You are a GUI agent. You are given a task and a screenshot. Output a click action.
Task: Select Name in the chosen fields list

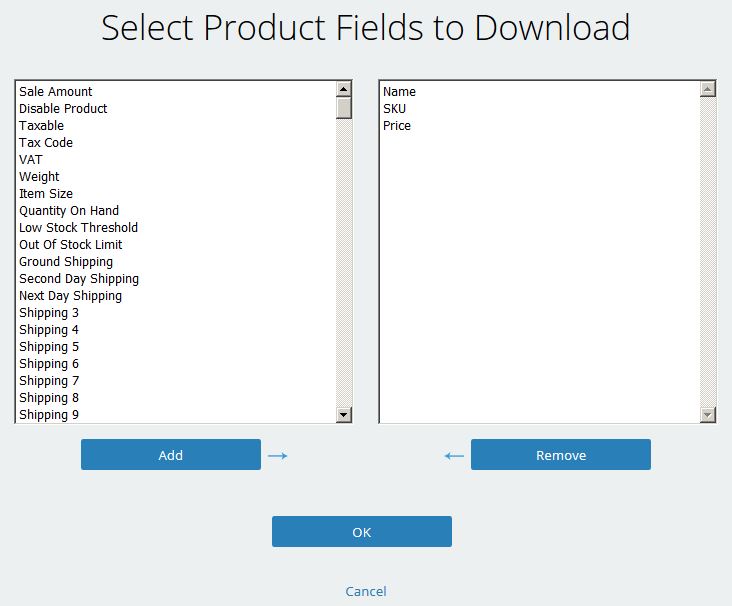[x=540, y=92]
